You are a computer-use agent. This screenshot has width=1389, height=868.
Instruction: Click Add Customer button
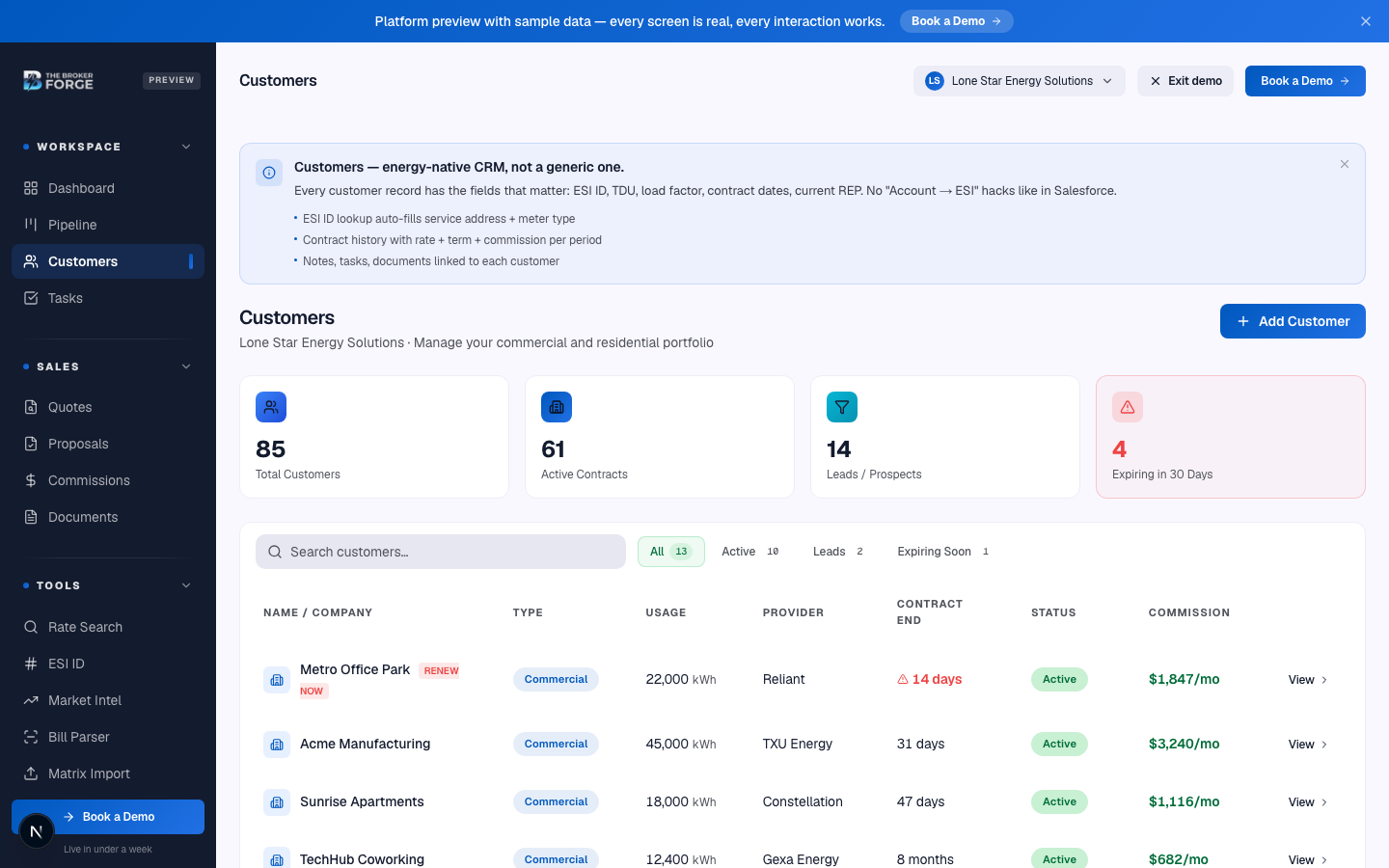(1293, 321)
